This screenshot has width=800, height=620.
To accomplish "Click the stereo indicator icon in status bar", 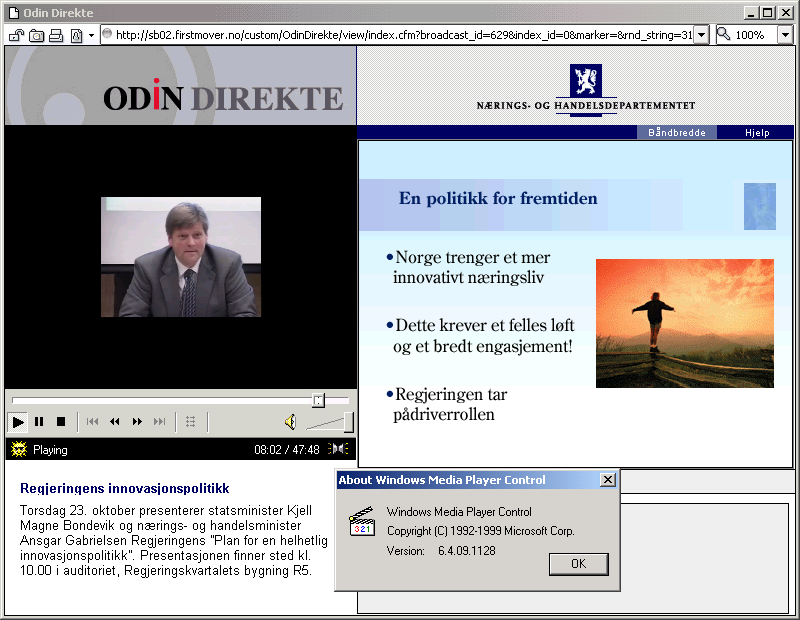I will click(339, 450).
